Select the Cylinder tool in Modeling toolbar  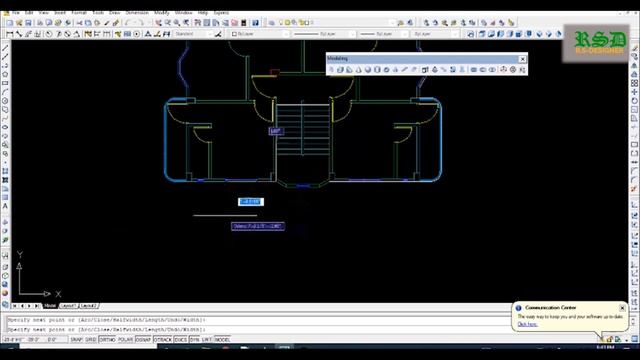[377, 70]
